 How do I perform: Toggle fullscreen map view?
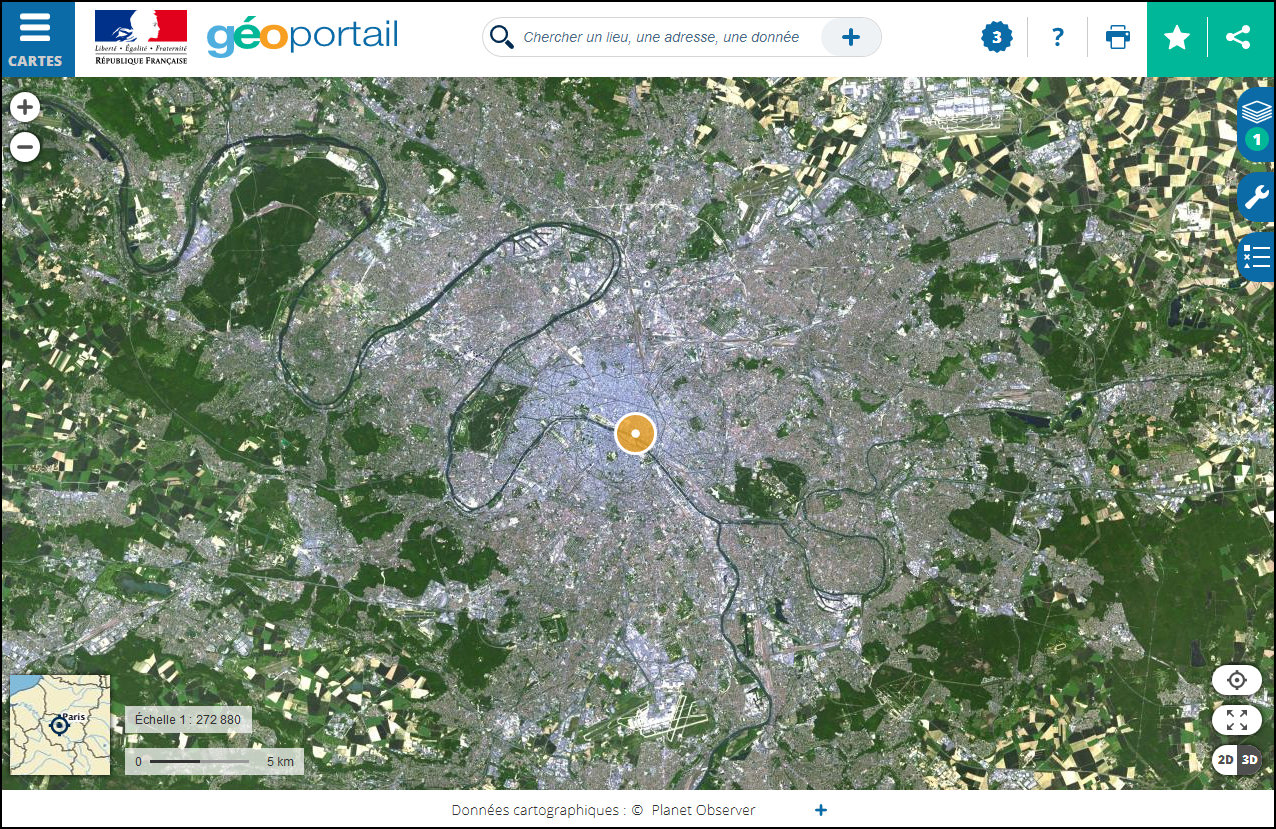(x=1237, y=720)
